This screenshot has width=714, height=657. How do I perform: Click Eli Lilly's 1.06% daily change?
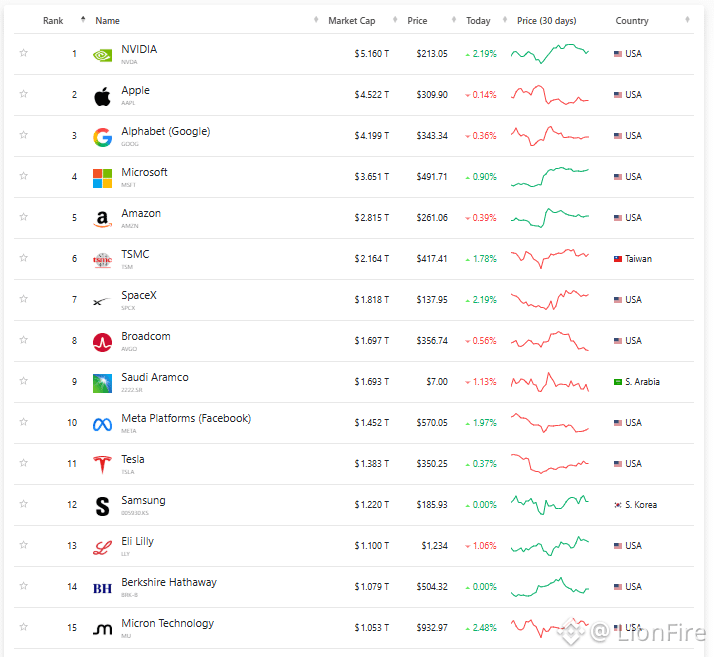click(x=481, y=545)
